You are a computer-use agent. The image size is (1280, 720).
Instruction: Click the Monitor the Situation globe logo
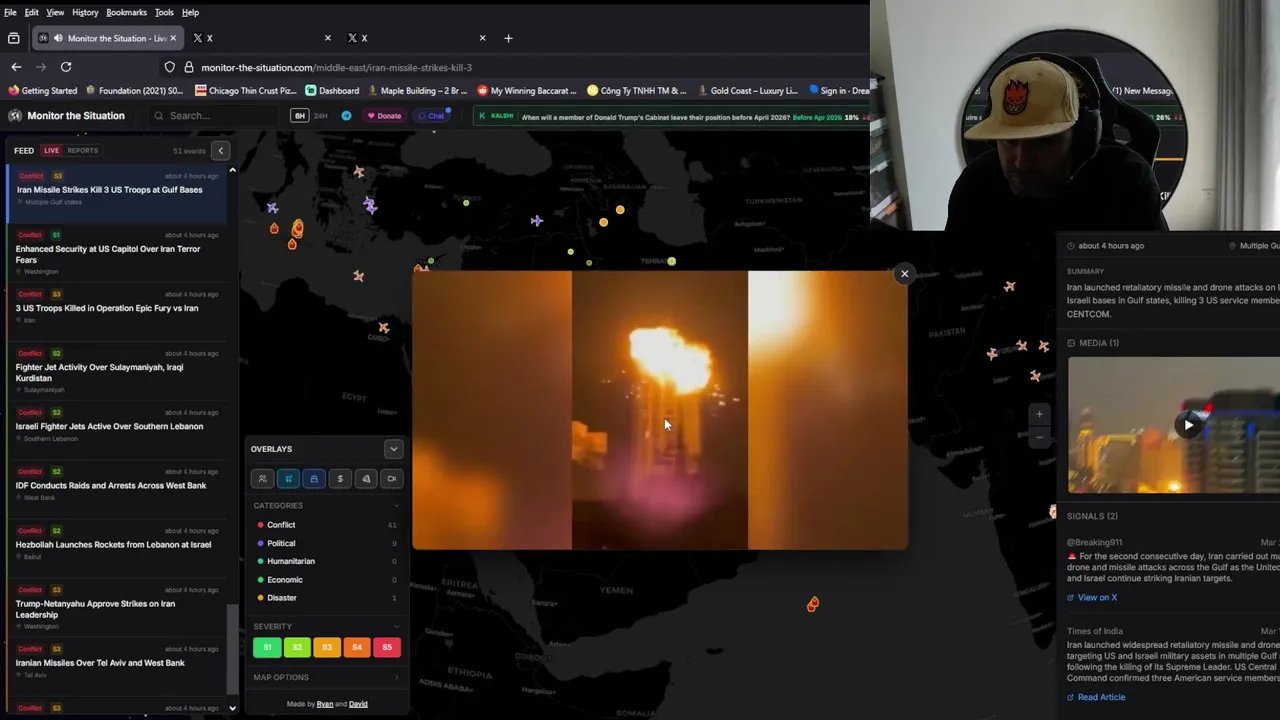(15, 115)
